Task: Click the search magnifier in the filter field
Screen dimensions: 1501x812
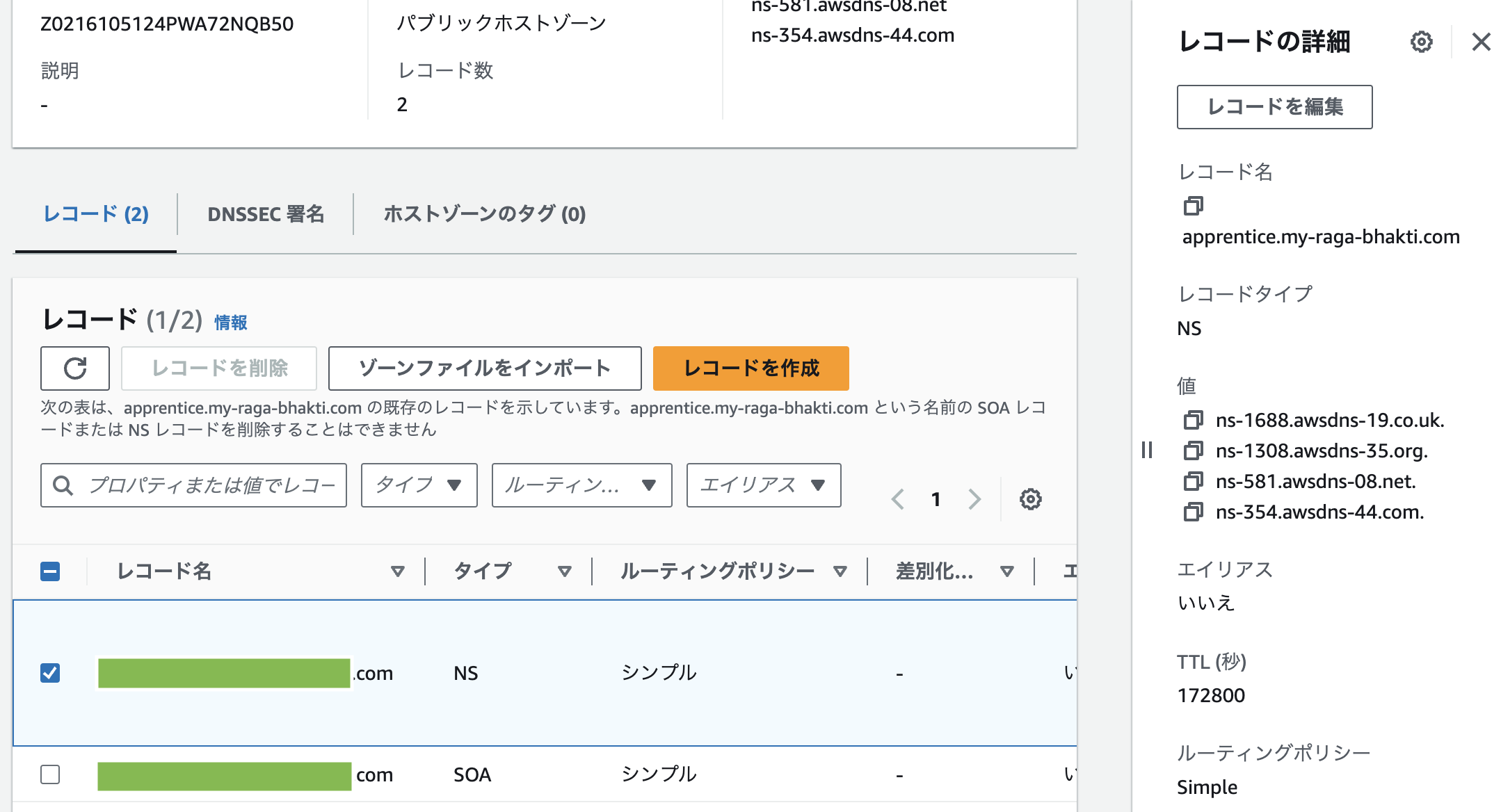Action: point(63,485)
